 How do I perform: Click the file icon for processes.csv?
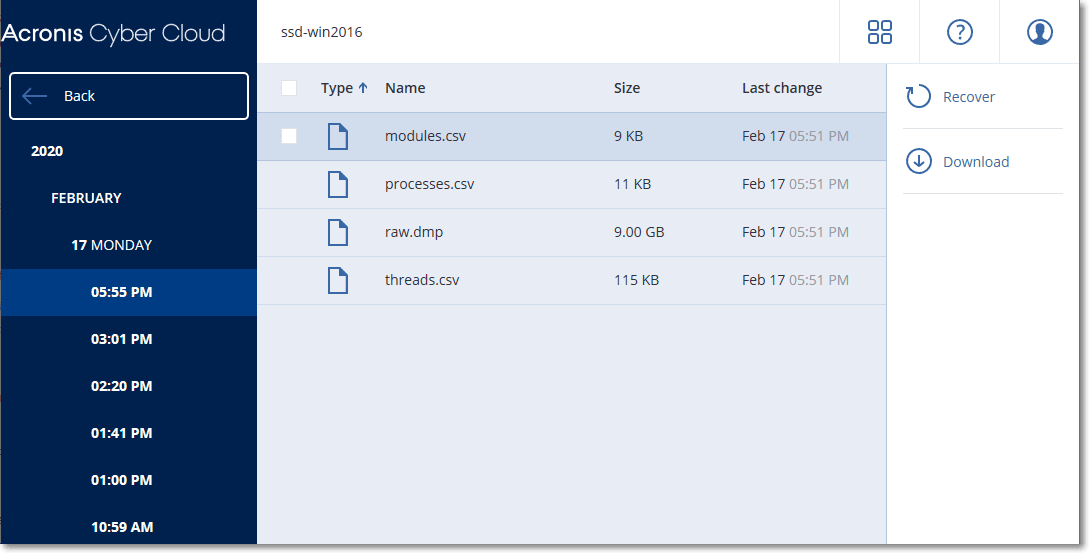tap(339, 184)
